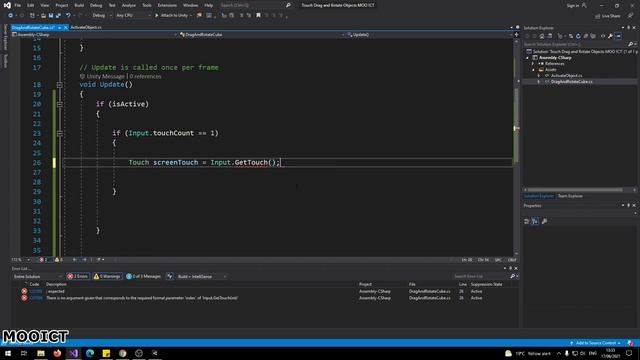Click Save icon in toolbar
Screen dimensions: 640x360
coord(51,16)
